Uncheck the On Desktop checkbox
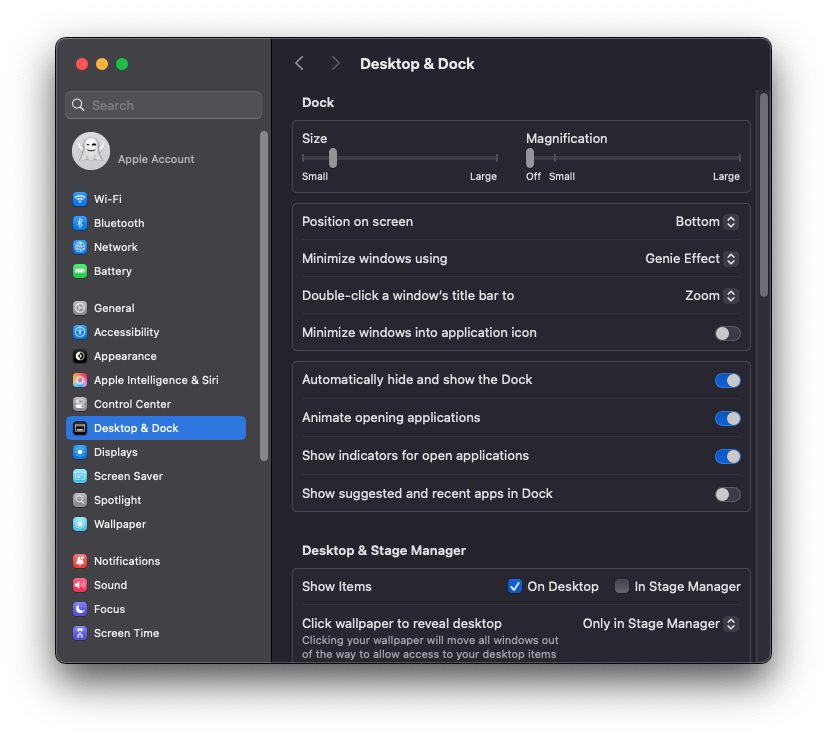 point(515,586)
